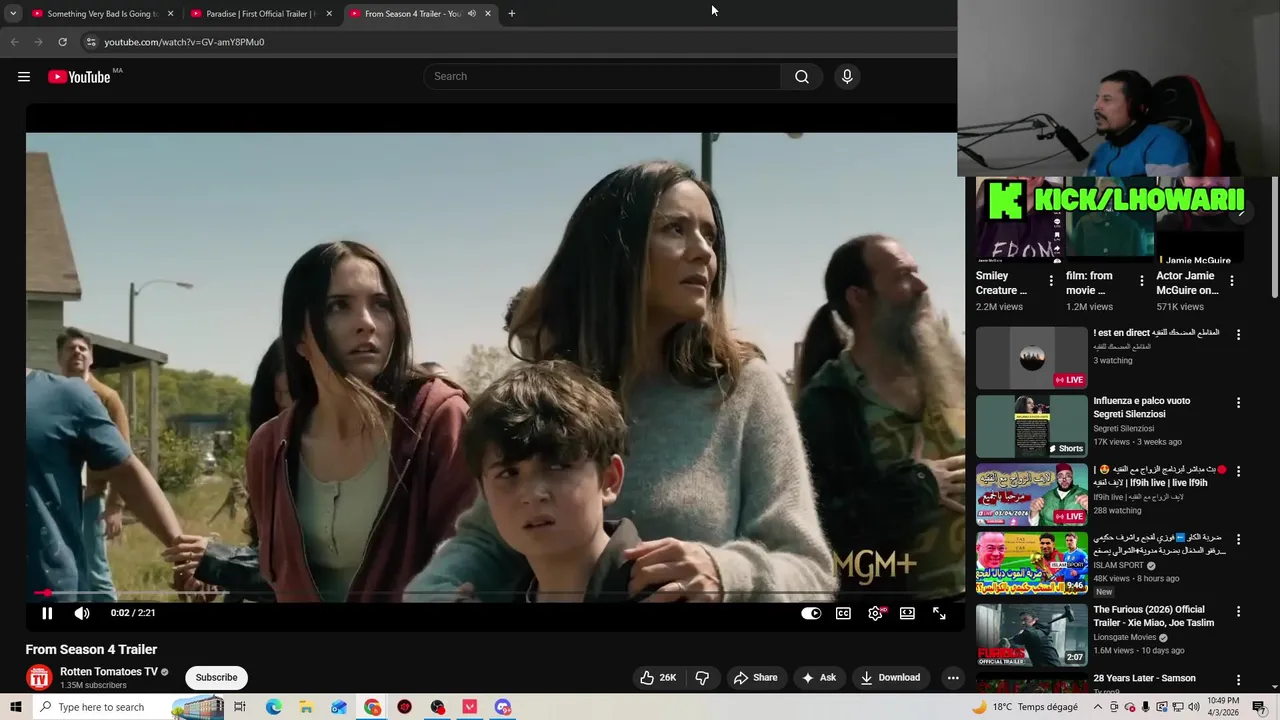Open site information icon in address bar

point(90,42)
